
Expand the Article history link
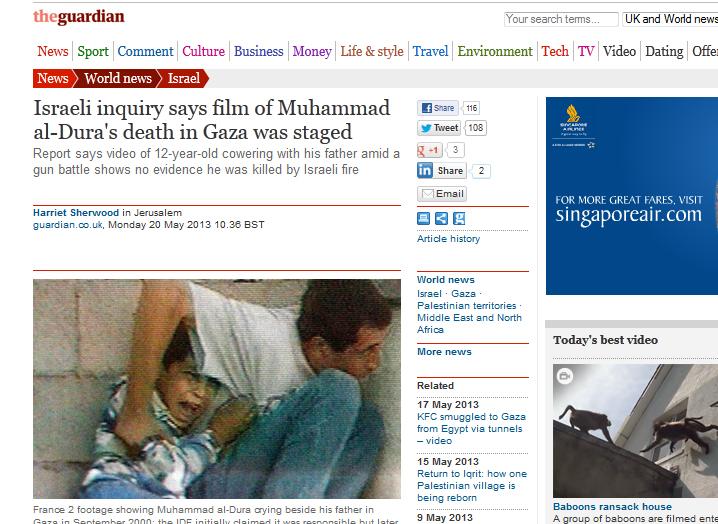click(x=448, y=239)
